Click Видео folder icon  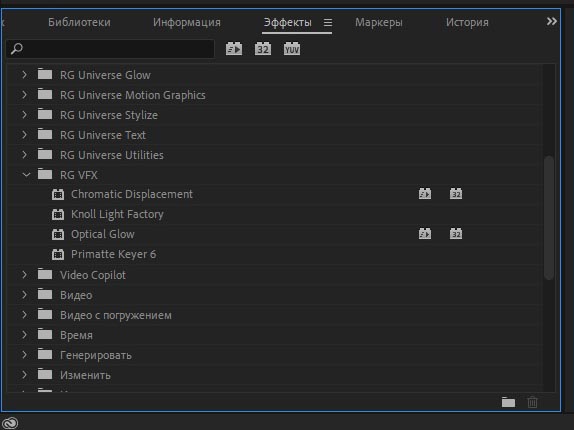click(x=45, y=294)
